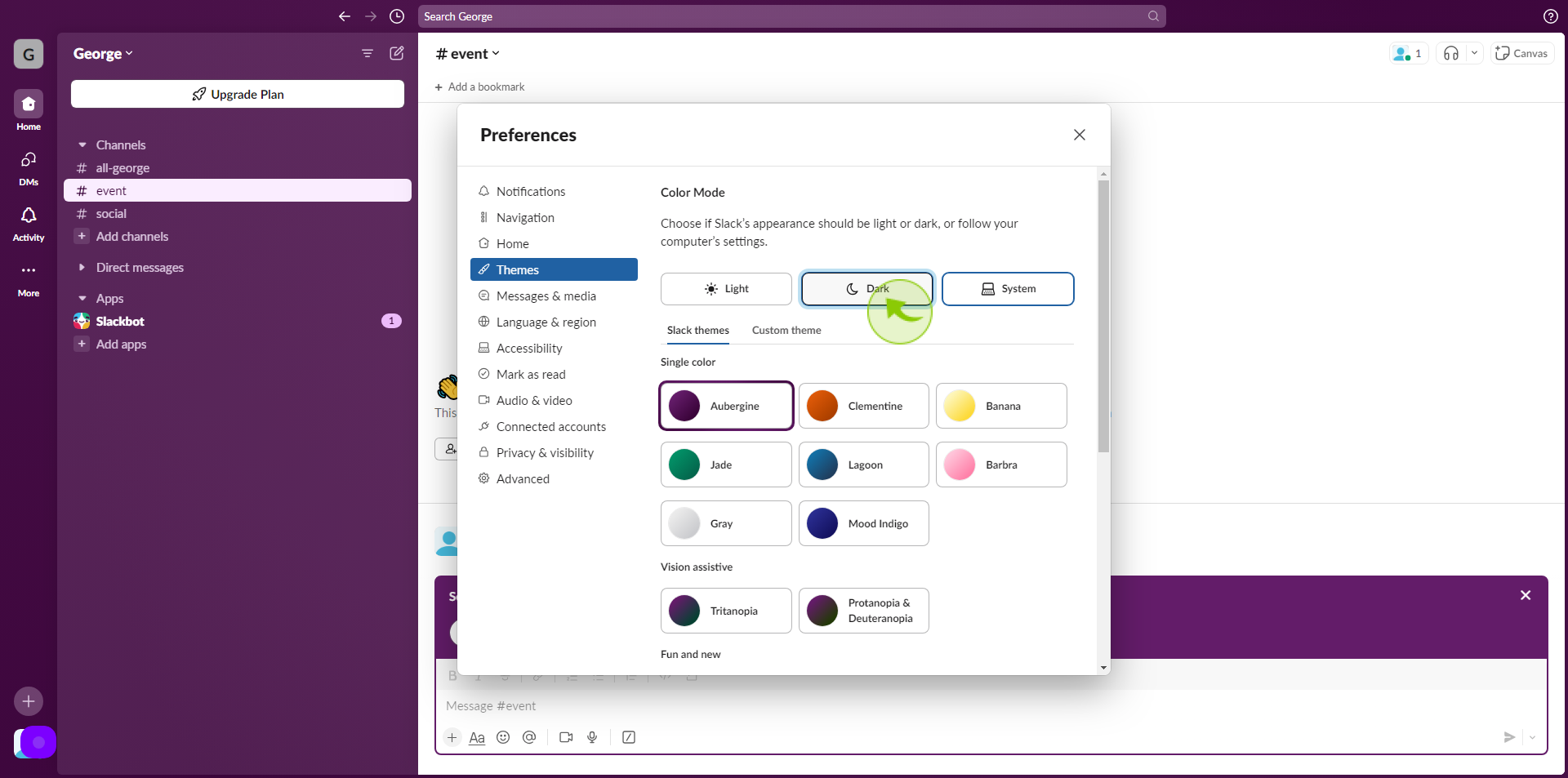Choose the Aubergine theme

(726, 406)
